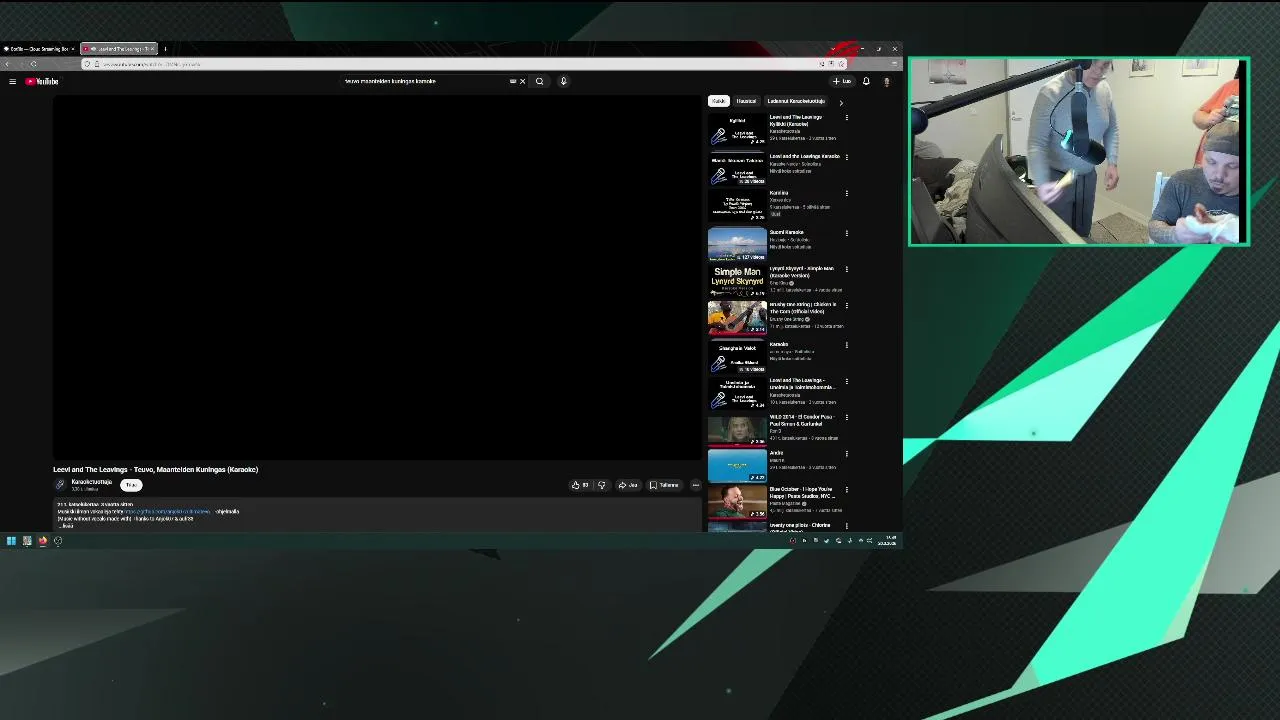This screenshot has width=1280, height=720.
Task: Click the magnifier search button
Action: click(x=539, y=81)
